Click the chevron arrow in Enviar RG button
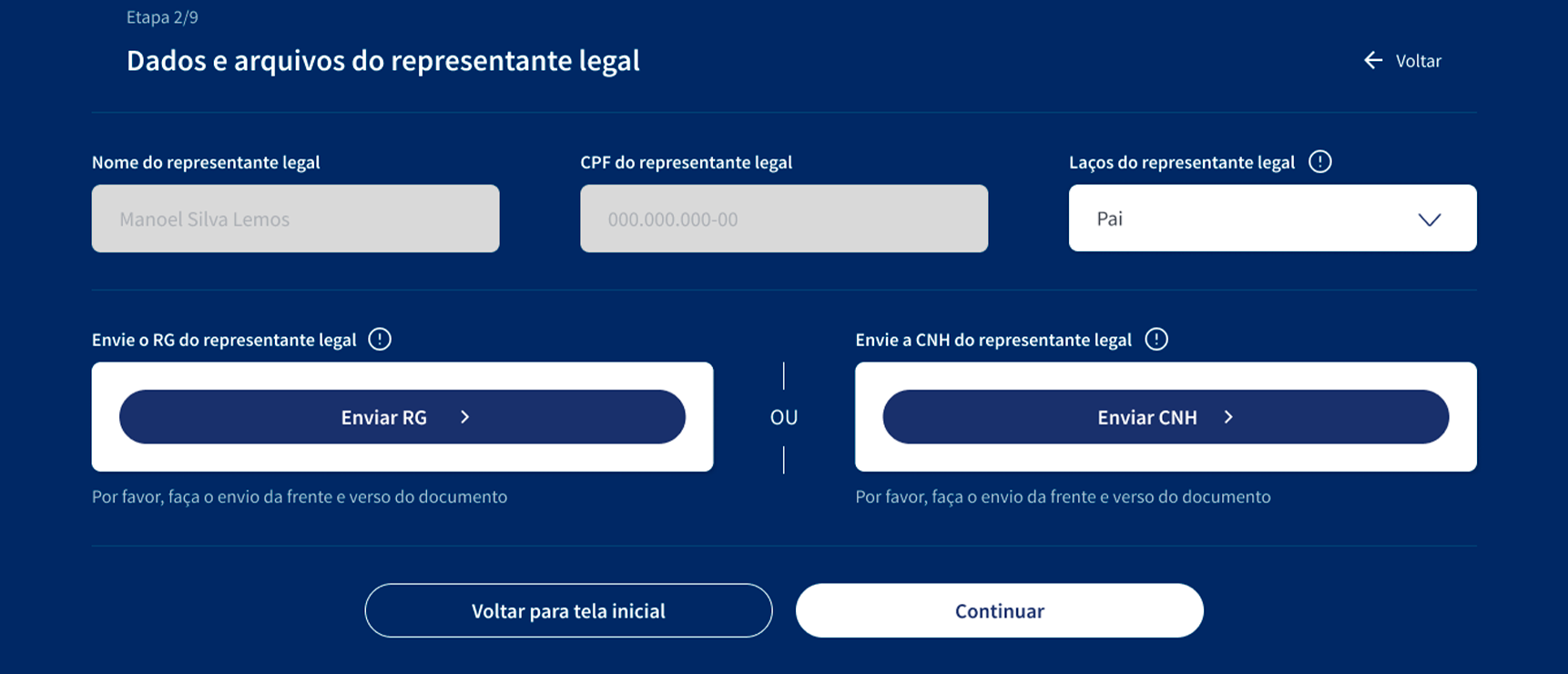Viewport: 1568px width, 674px height. click(465, 417)
